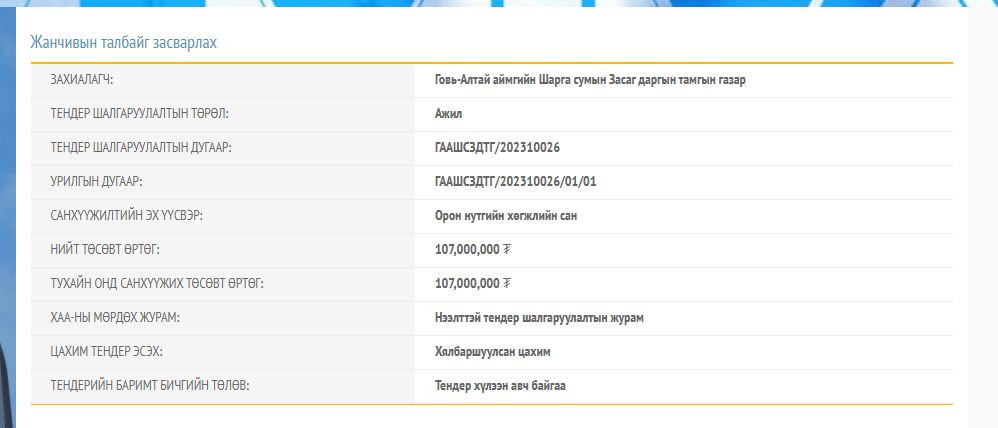This screenshot has width=998, height=428.
Task: Click the 'НИЙТ ТӨСӨВТ ӨРТӨГ' label
Action: [105, 250]
